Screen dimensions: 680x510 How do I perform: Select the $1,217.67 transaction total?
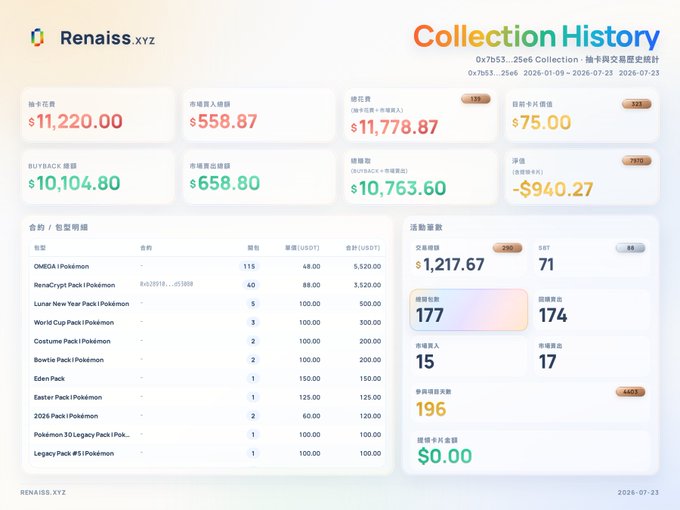[450, 265]
